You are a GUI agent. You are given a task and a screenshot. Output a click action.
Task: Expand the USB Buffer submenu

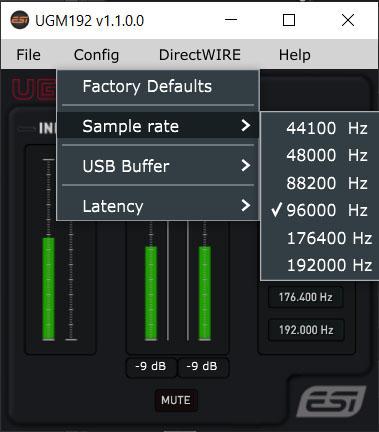158,166
